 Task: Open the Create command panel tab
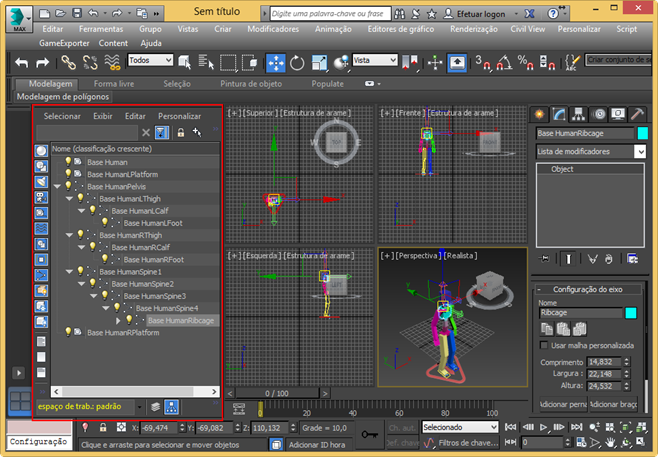539,114
